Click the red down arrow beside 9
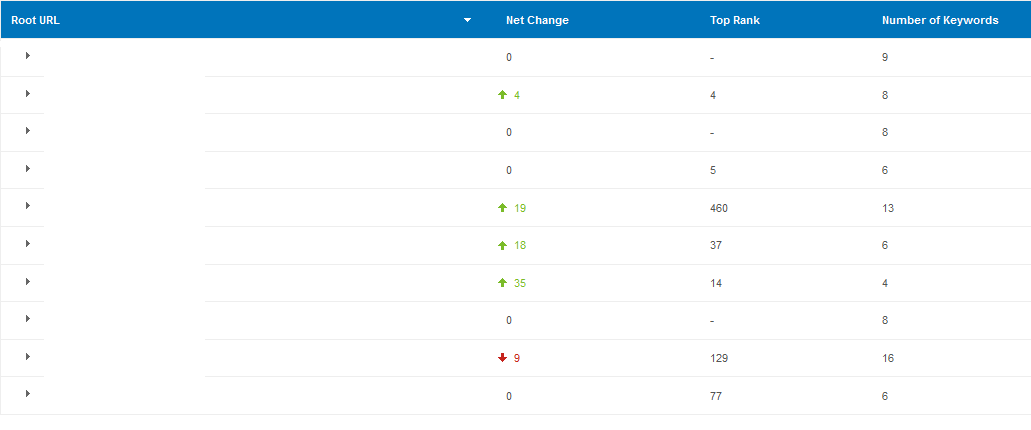Viewport: 1031px width, 430px height. point(502,358)
